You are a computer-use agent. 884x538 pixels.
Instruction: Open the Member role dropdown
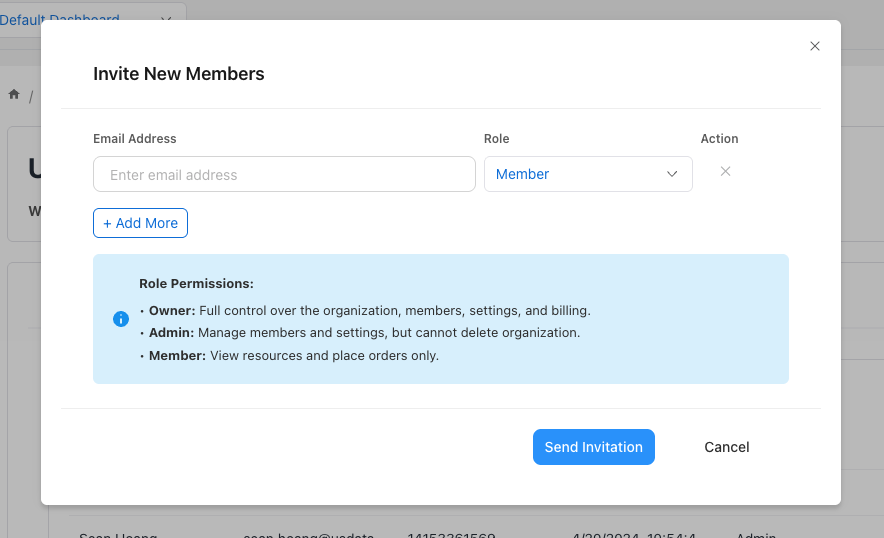coord(588,174)
